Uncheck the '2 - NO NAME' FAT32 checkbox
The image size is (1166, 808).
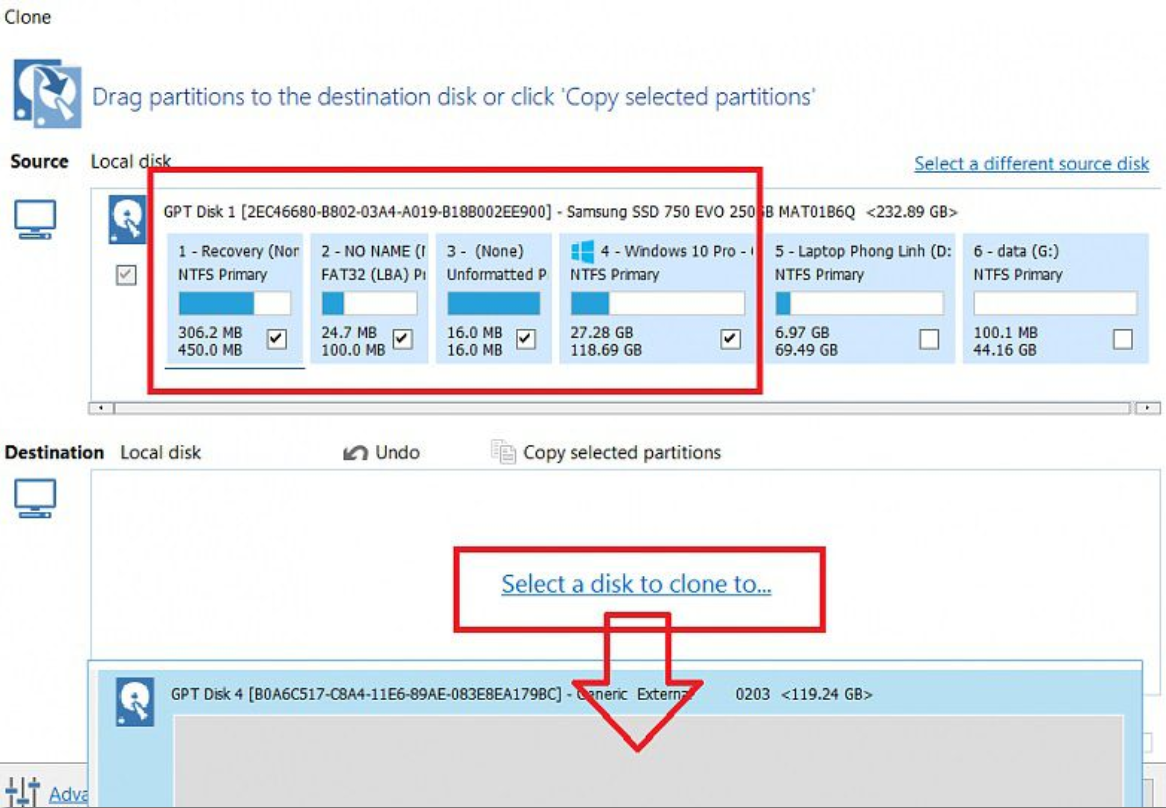tap(401, 338)
